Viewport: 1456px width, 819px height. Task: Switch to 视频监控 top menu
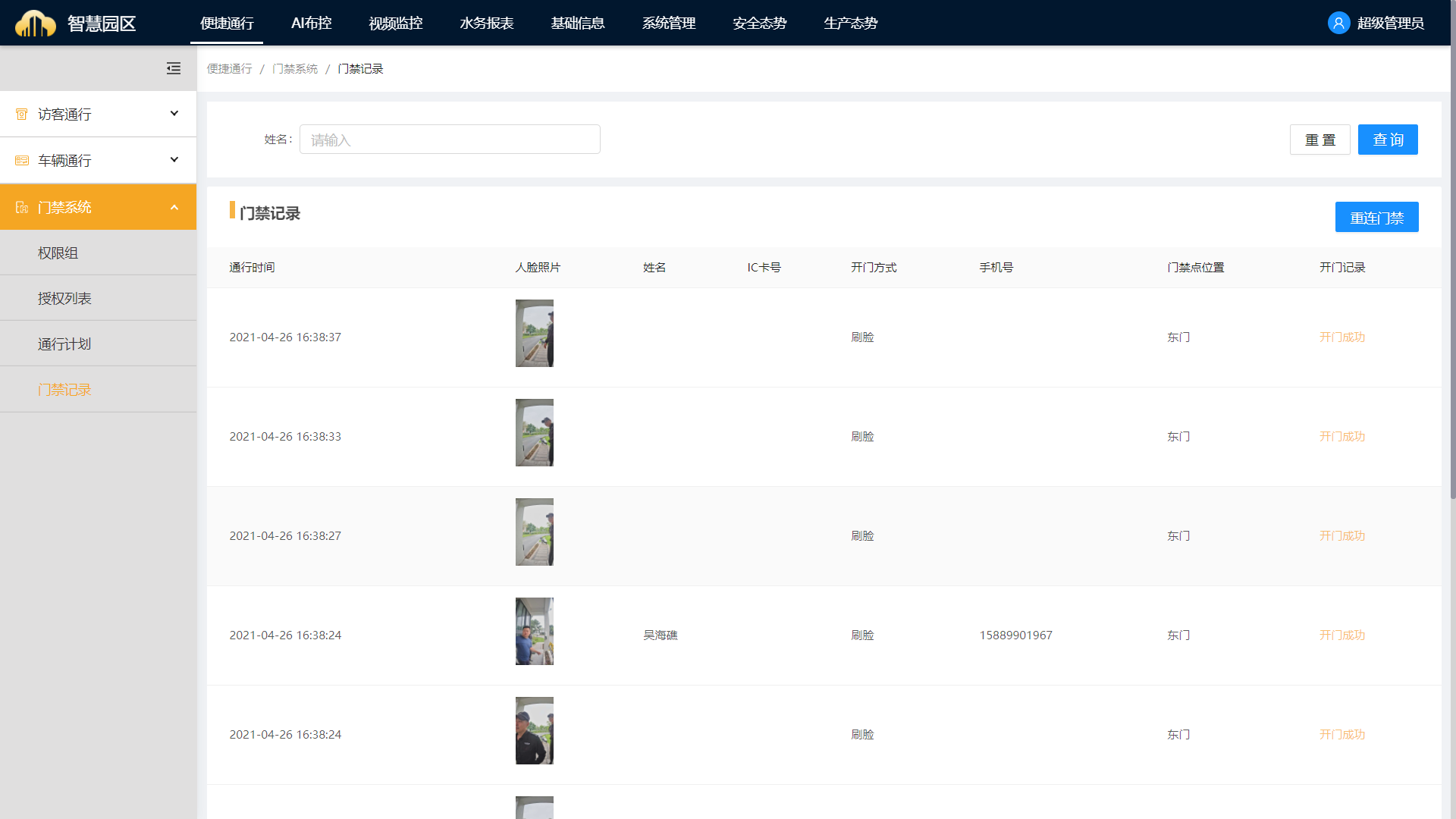[x=396, y=23]
